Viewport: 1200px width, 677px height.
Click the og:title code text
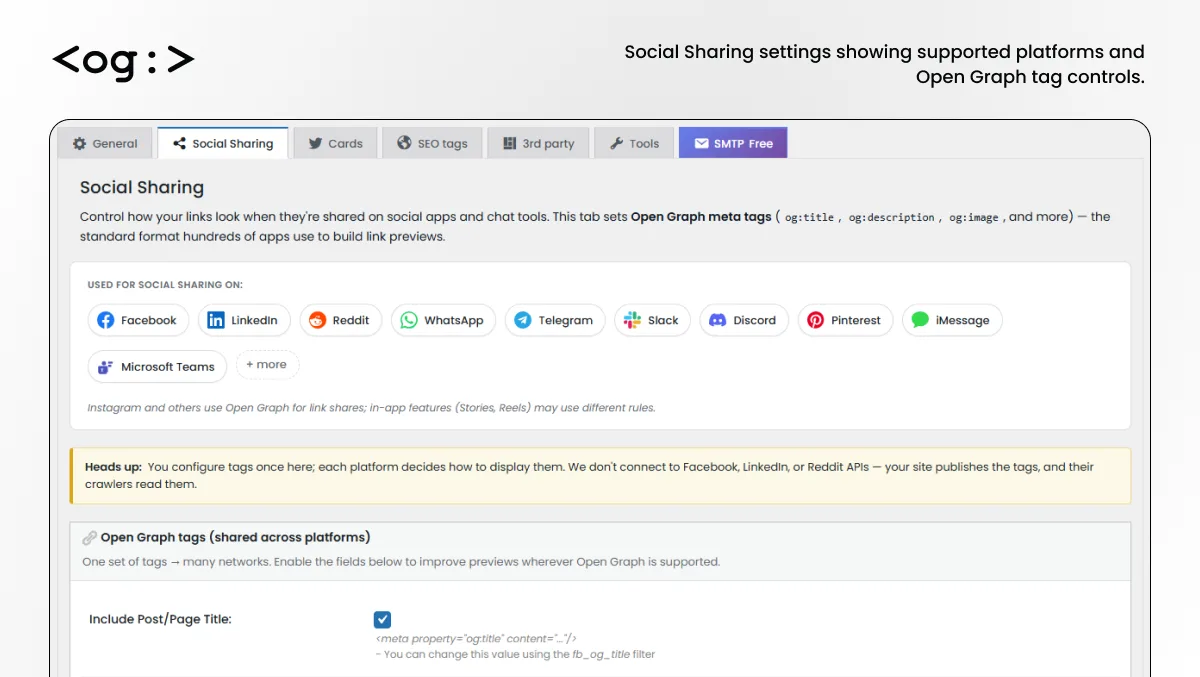(809, 217)
